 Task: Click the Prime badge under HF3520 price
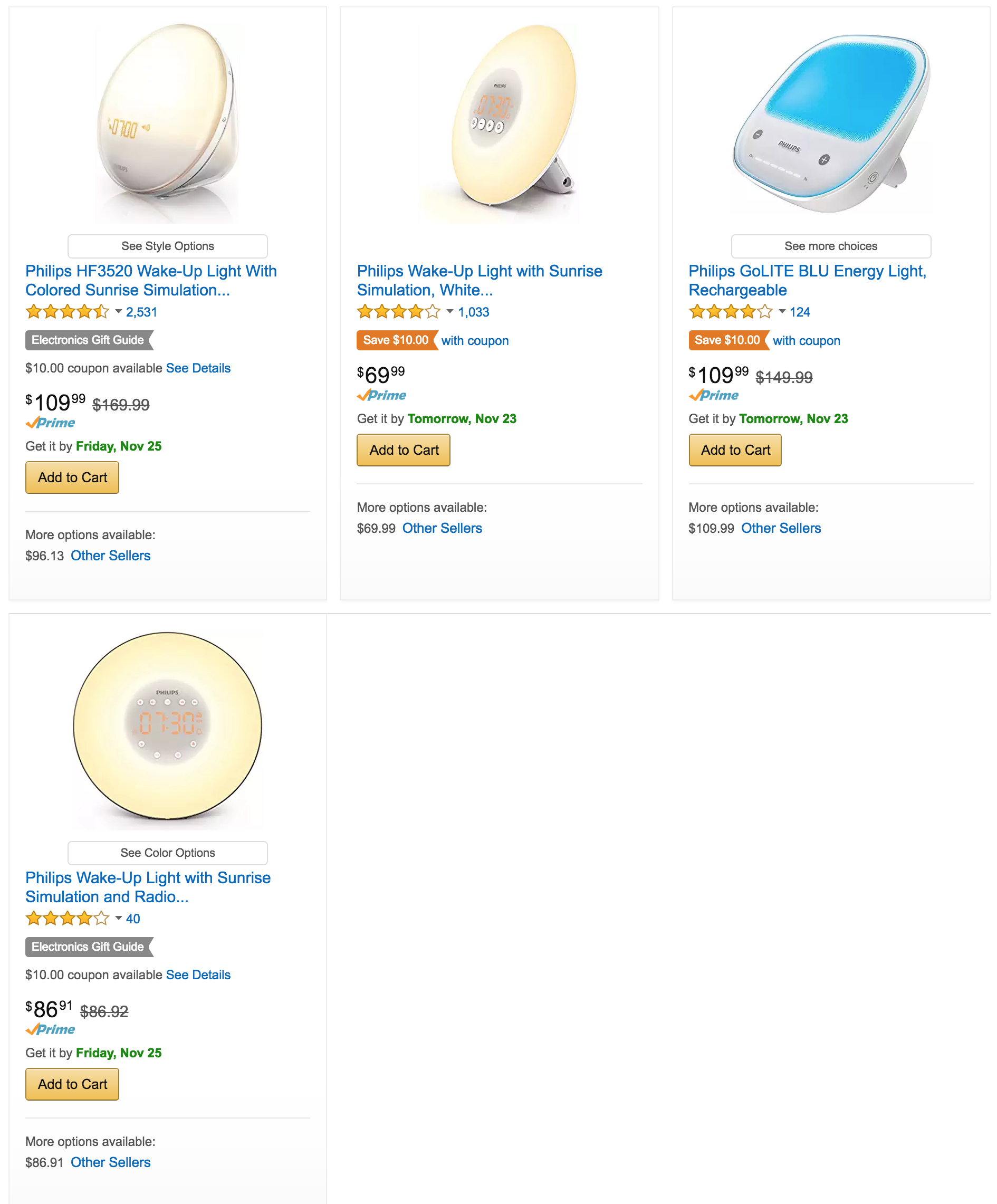pyautogui.click(x=49, y=423)
